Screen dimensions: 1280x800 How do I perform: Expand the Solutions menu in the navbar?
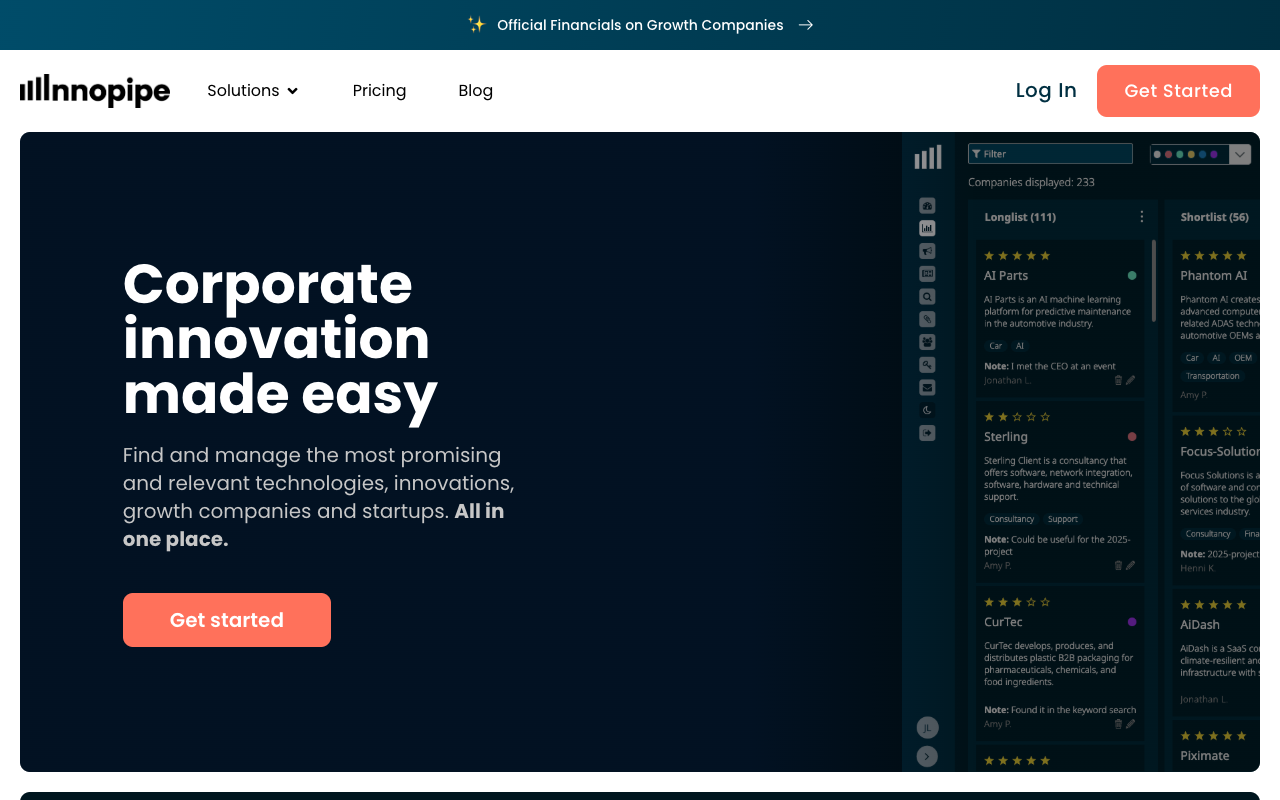252,90
